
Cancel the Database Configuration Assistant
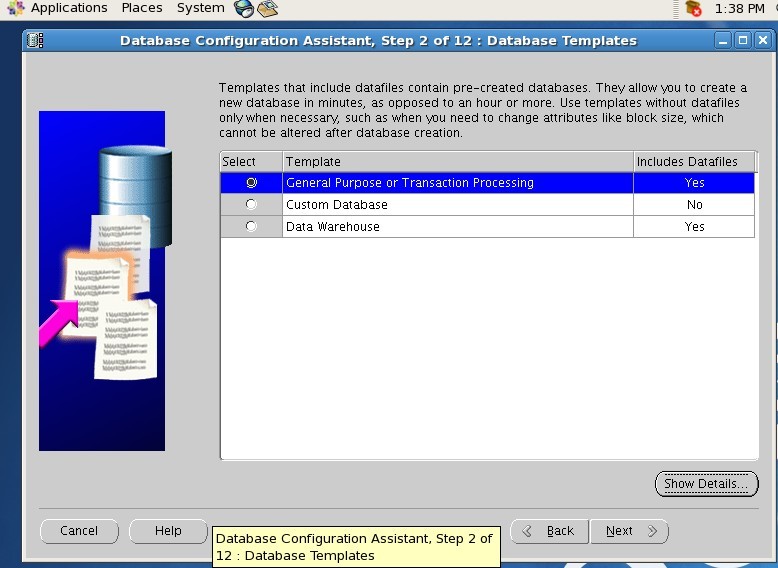point(79,531)
